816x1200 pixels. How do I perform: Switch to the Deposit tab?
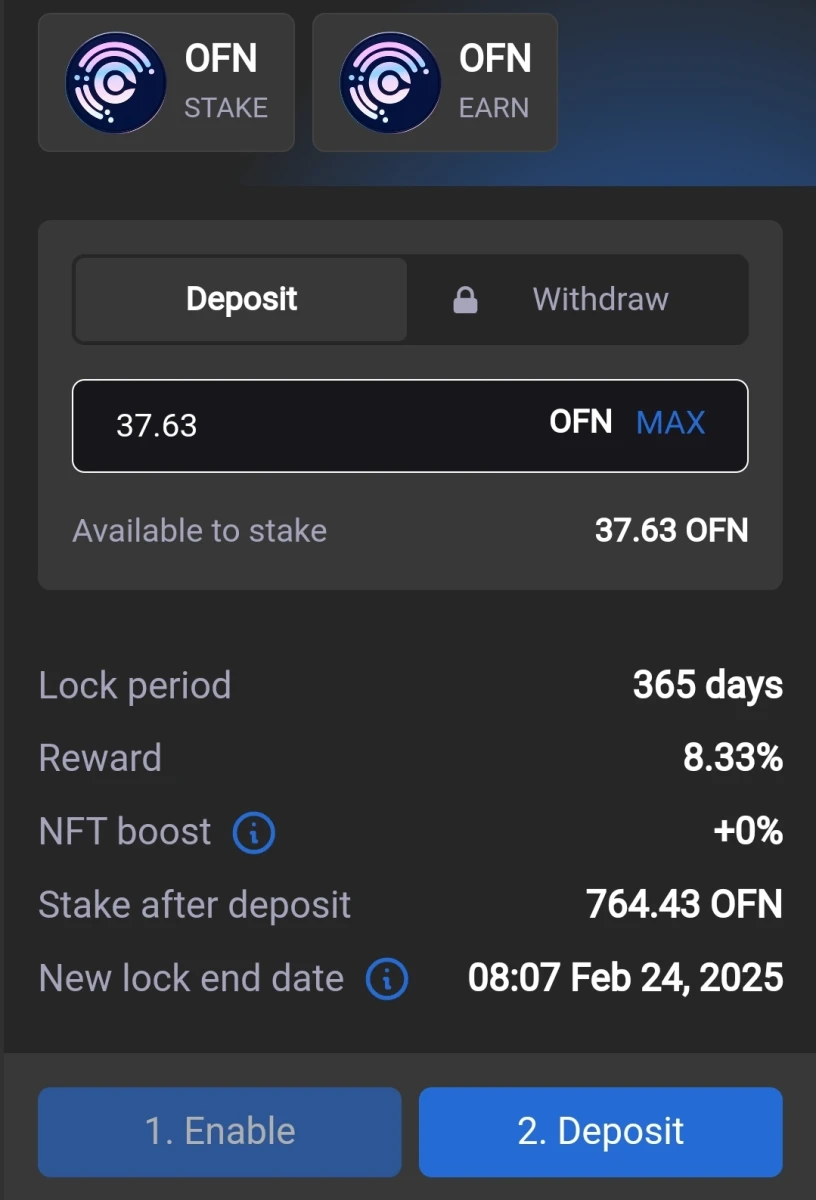coord(241,299)
